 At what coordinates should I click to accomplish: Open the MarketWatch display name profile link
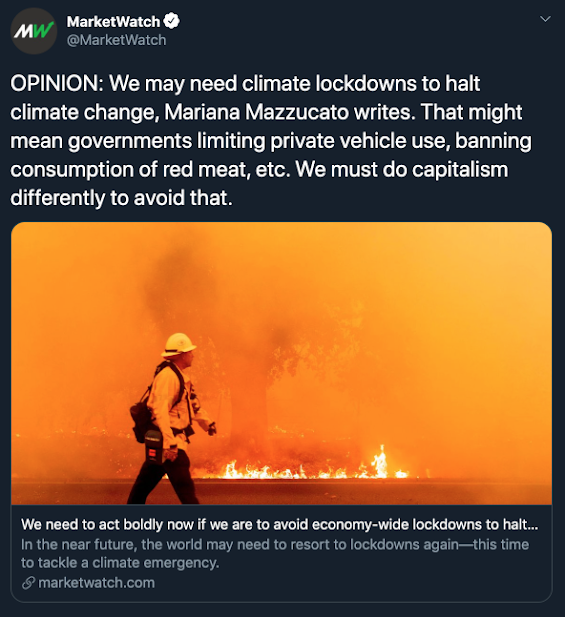(x=113, y=22)
